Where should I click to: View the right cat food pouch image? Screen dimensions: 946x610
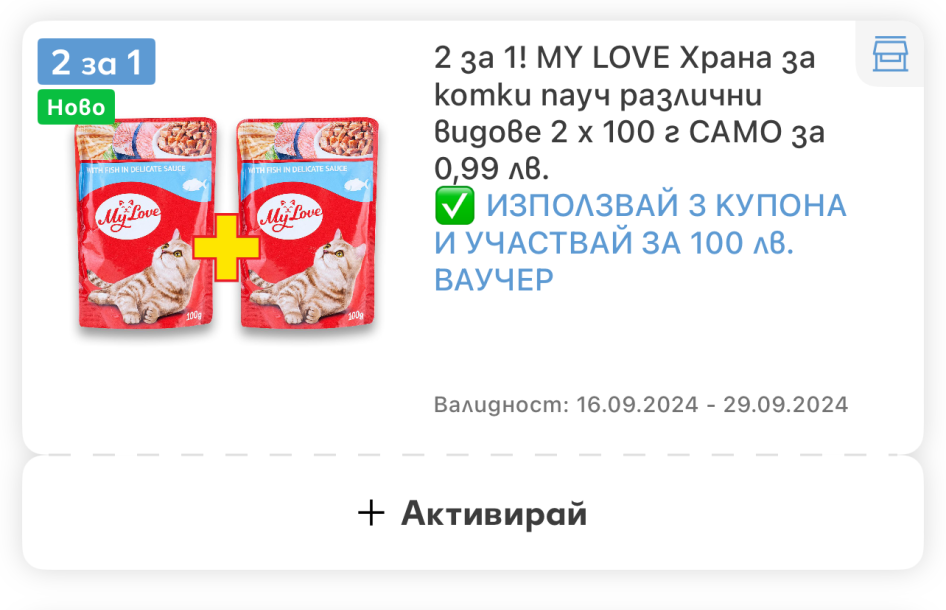pyautogui.click(x=308, y=223)
